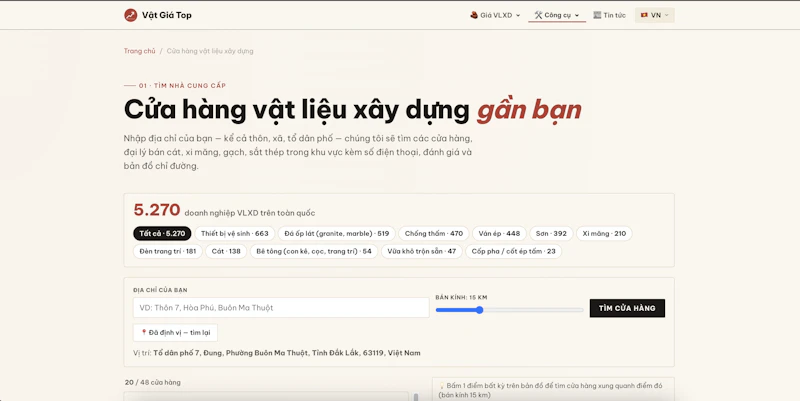Click the 5.270 doanh nghiệp count text
The width and height of the screenshot is (800, 401).
click(224, 210)
